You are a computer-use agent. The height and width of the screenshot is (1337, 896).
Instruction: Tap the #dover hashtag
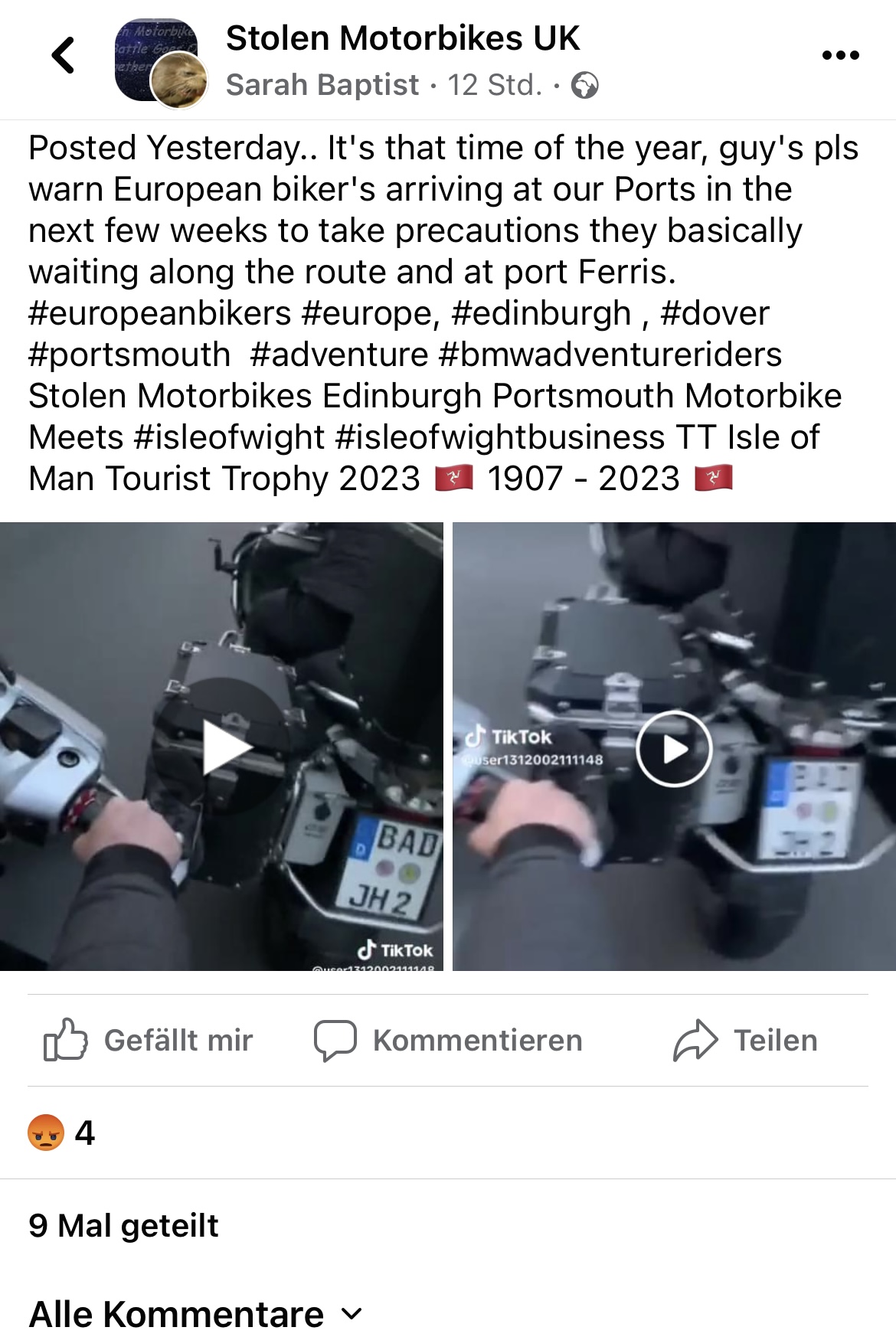(x=715, y=313)
